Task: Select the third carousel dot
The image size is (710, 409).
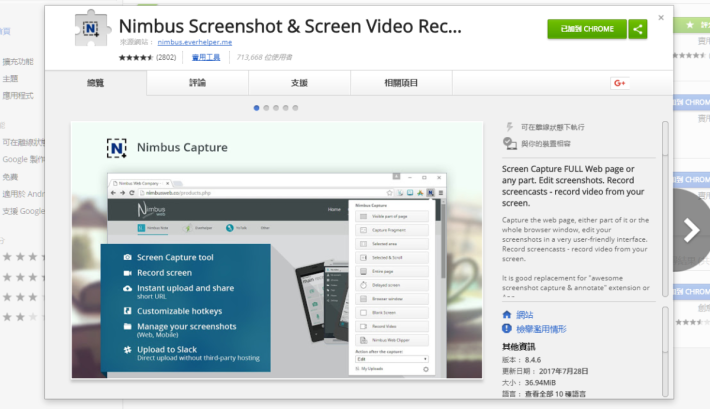Action: pyautogui.click(x=276, y=108)
